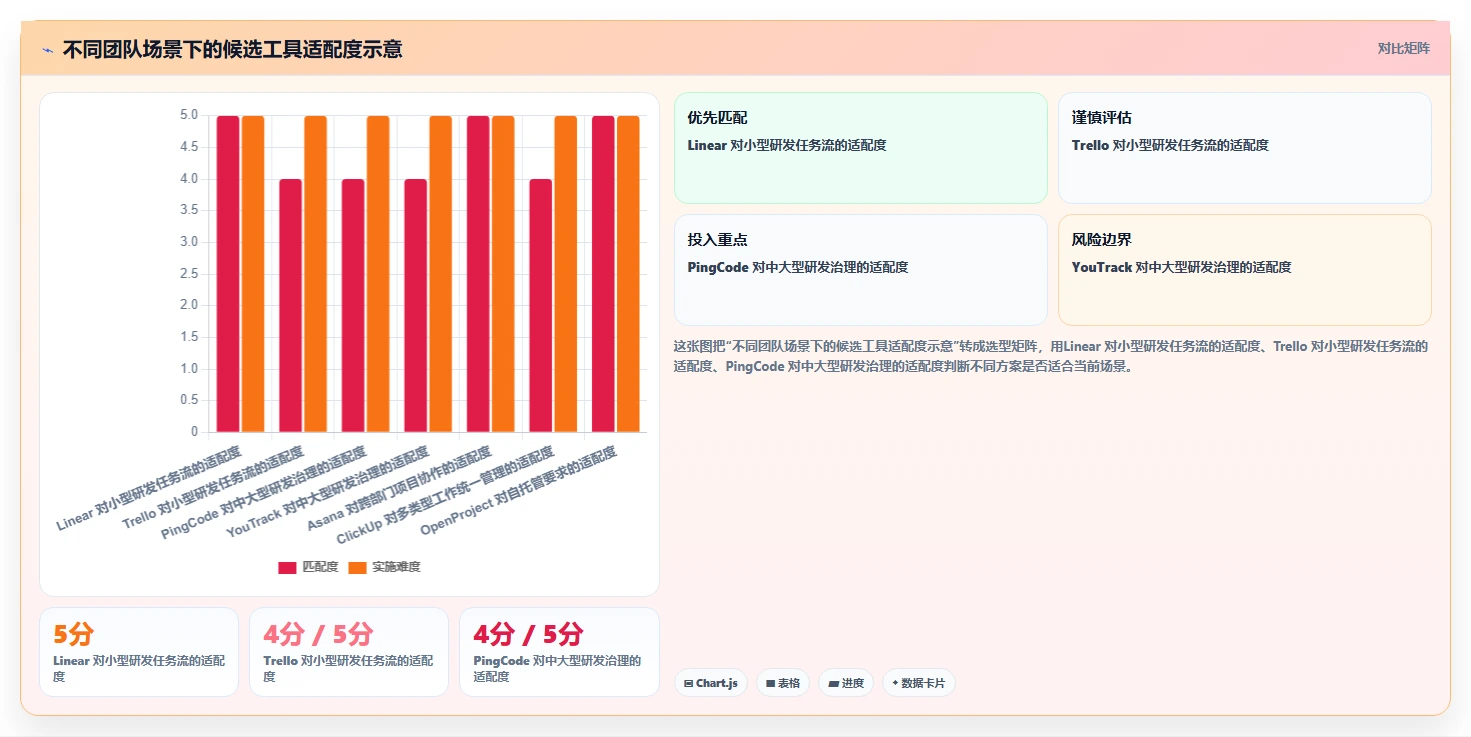
Task: Click the orange Trello 实施难度 bar
Action: [315, 274]
